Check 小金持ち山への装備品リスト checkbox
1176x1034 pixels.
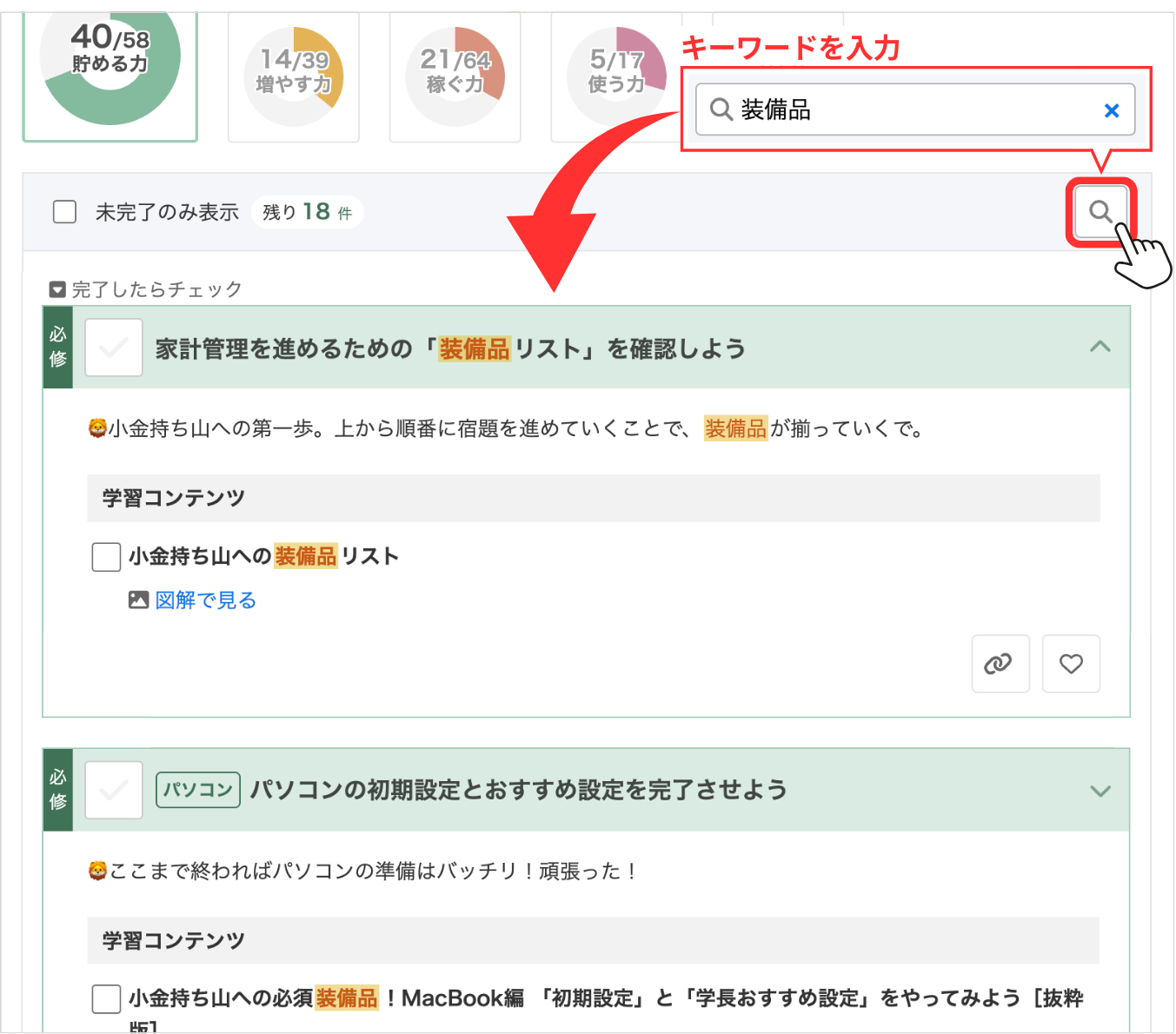106,557
